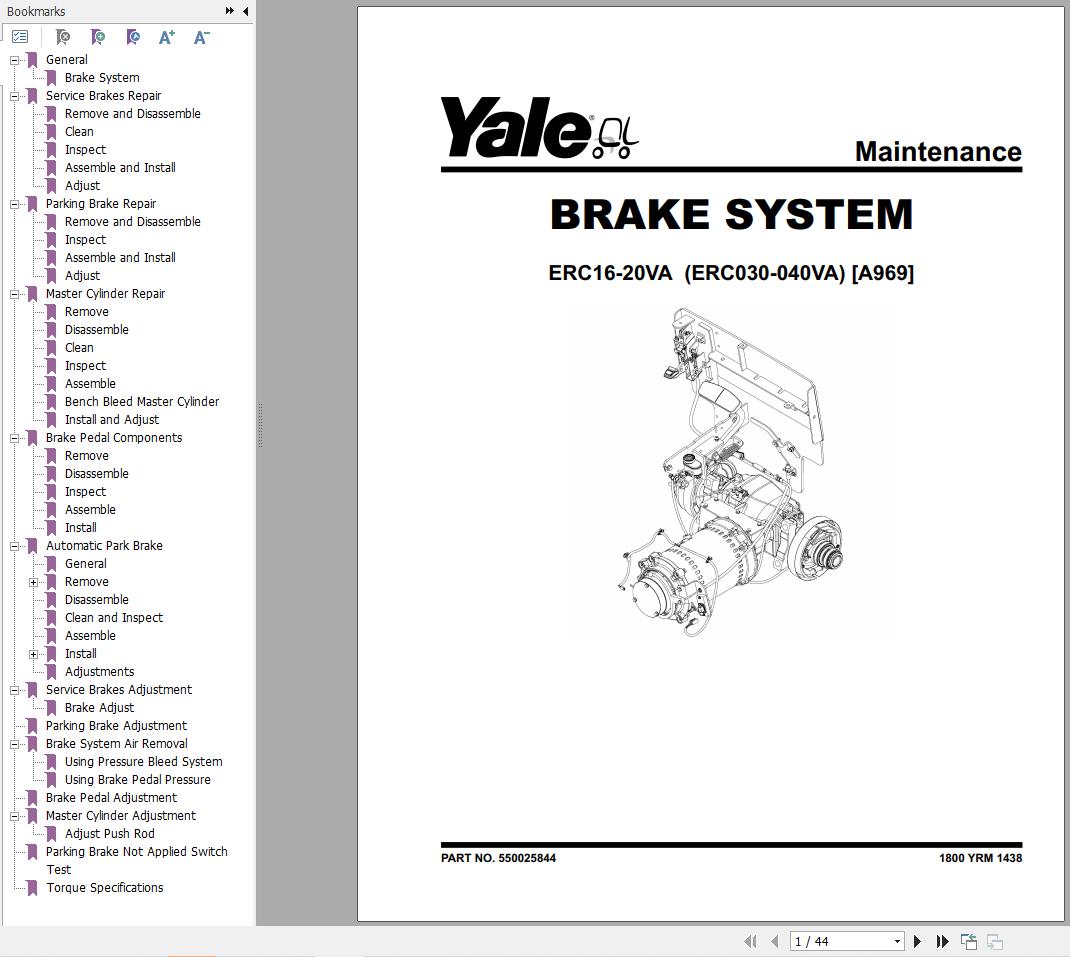Open General under Automatic Park Brake

coord(85,564)
